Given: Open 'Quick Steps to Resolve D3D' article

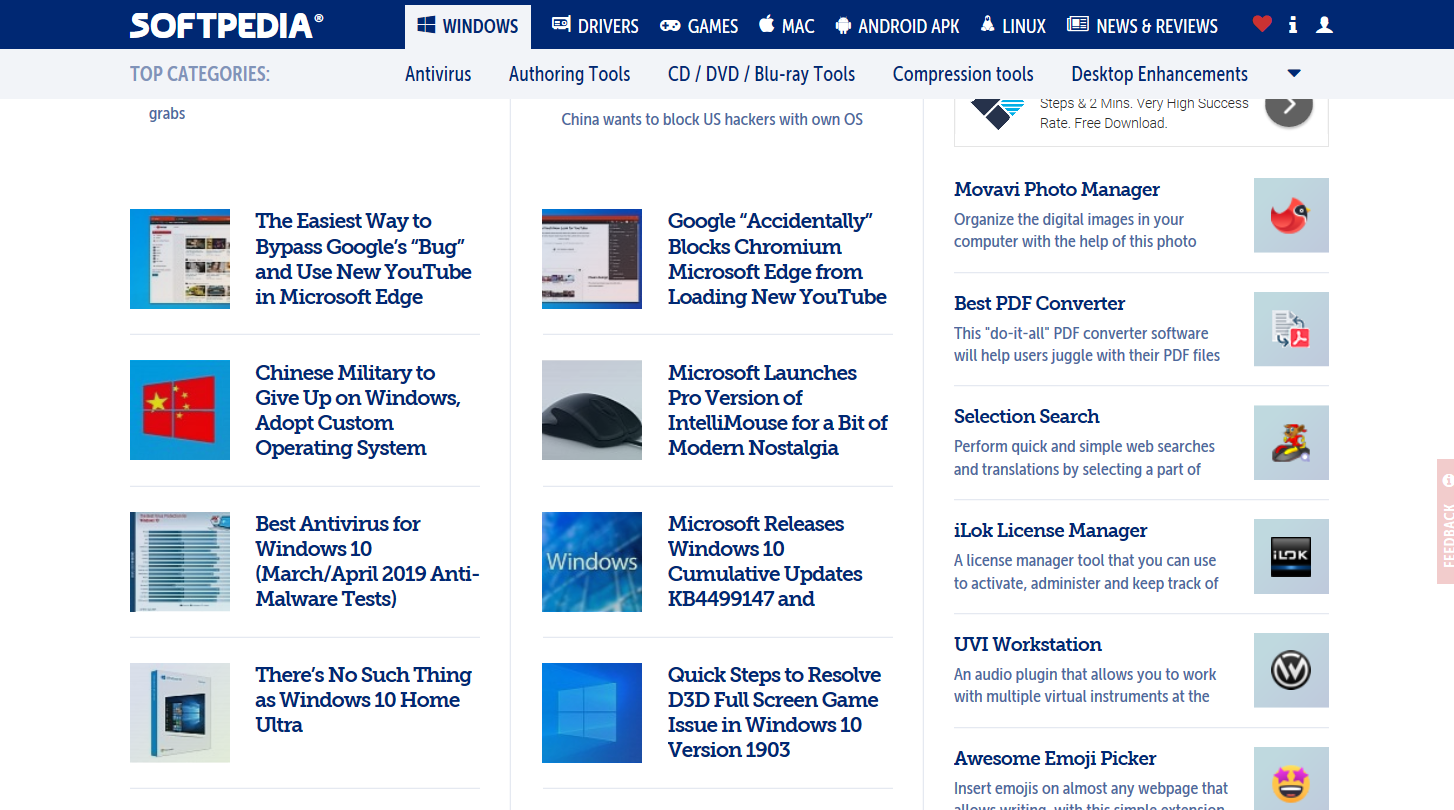Looking at the screenshot, I should coord(774,712).
